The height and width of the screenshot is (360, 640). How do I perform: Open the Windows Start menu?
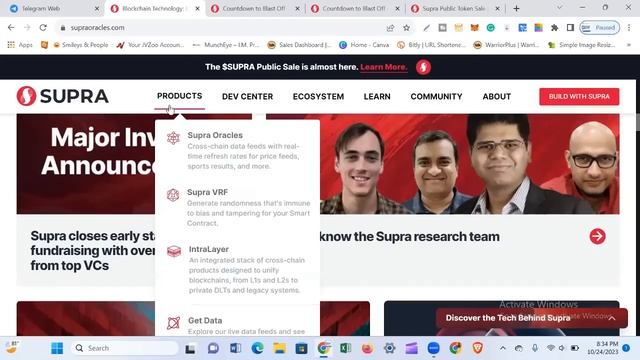point(57,348)
